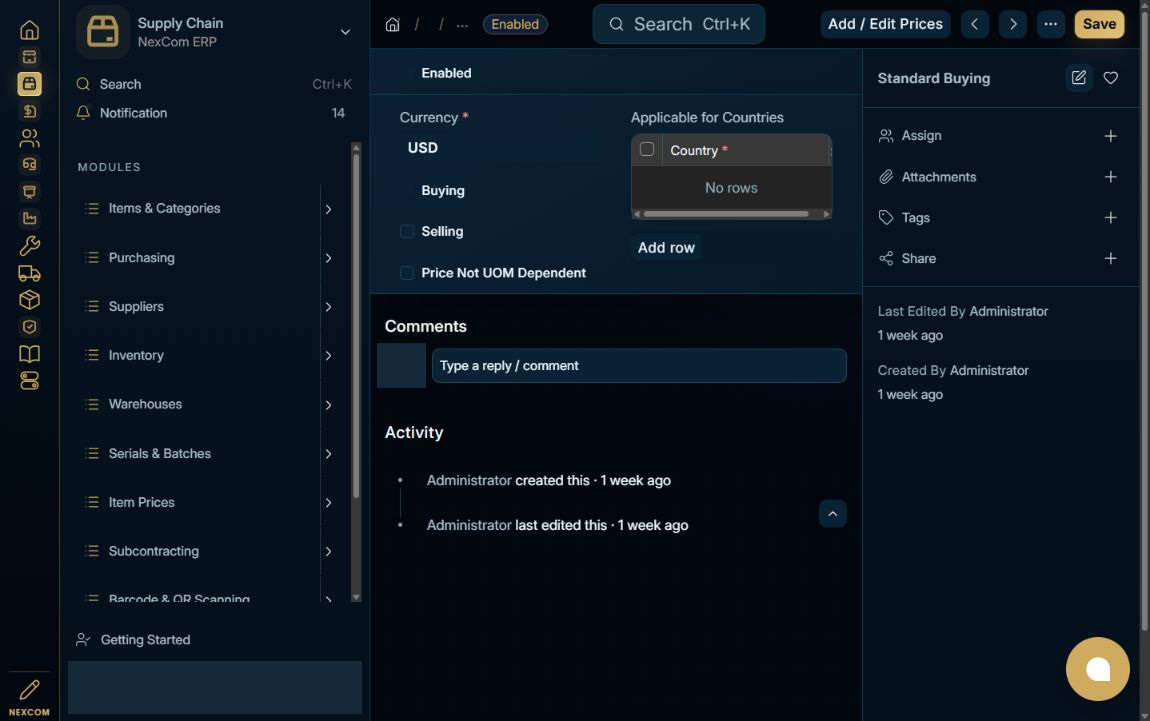Screen dimensions: 1150x721
Task: Open the support headset icon in the left rail
Action: pos(29,164)
